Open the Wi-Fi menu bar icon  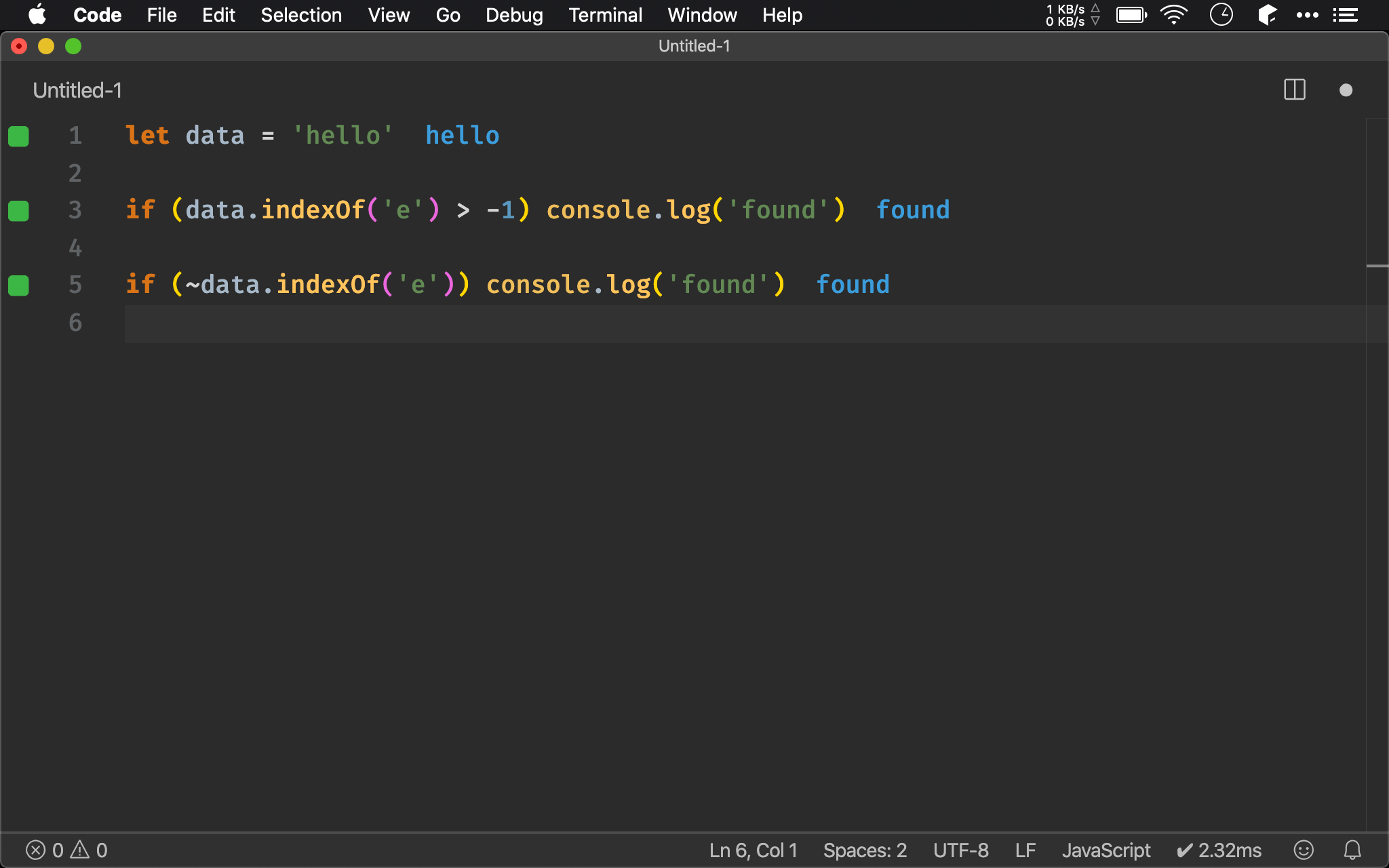pyautogui.click(x=1174, y=15)
